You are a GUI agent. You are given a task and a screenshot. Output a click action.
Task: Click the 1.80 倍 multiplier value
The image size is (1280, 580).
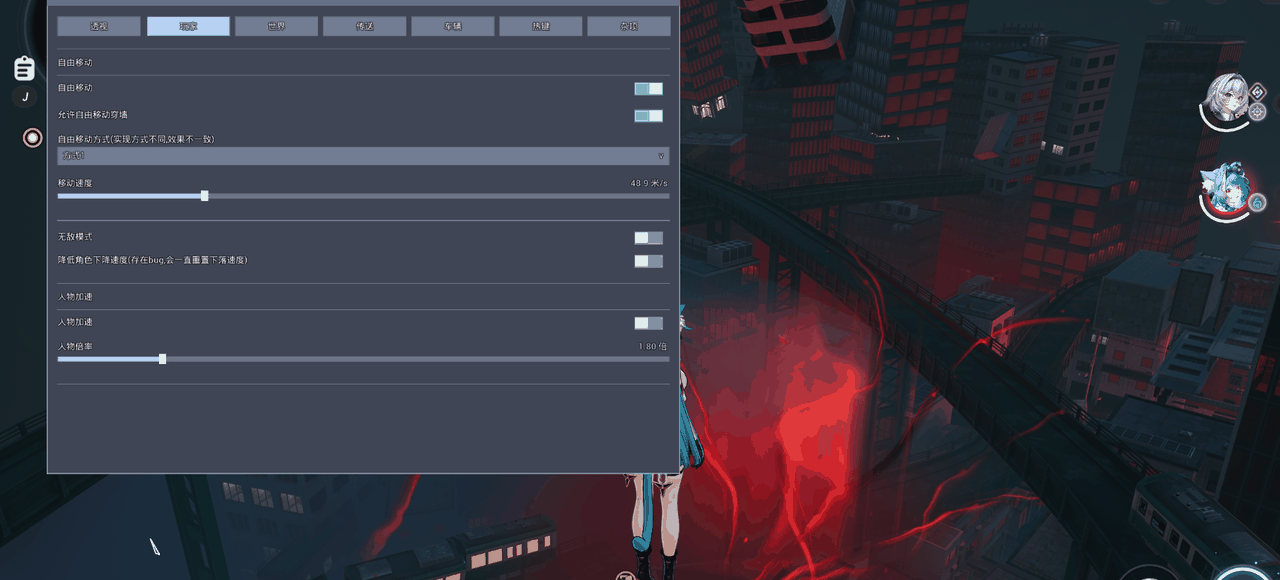coord(653,347)
